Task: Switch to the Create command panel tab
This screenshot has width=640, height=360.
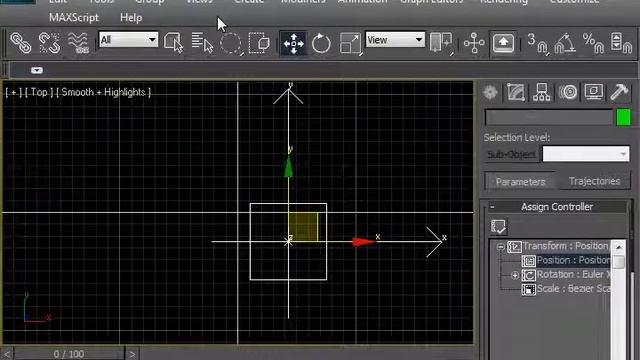Action: 490,92
